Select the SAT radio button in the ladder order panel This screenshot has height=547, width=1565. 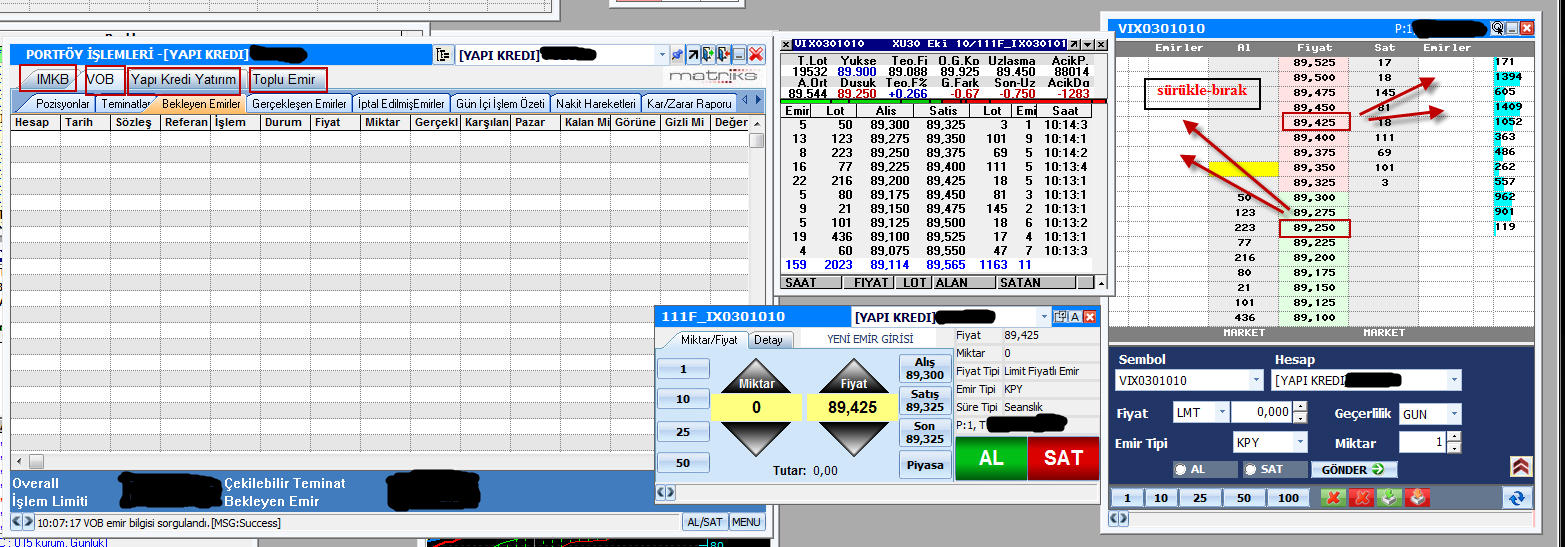1250,469
